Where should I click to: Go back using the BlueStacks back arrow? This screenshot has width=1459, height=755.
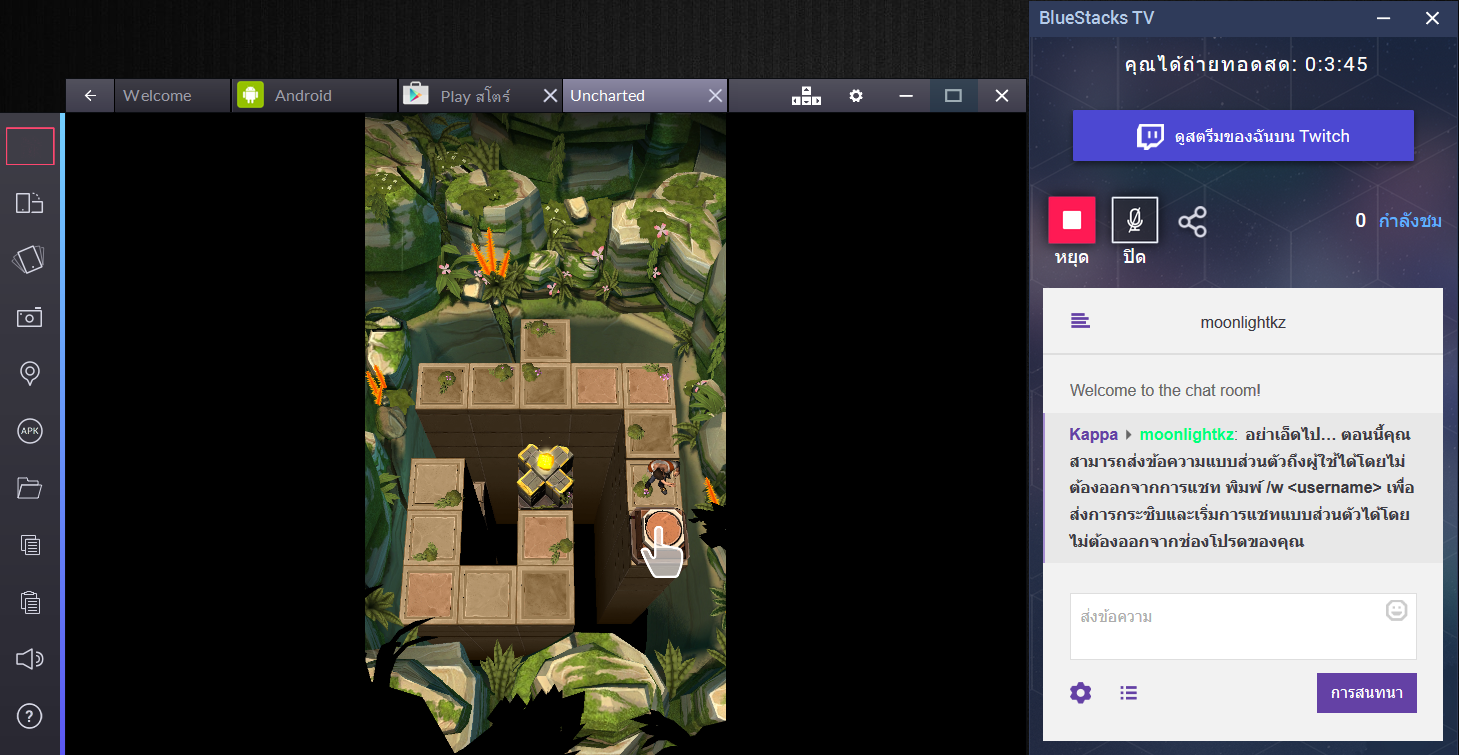[90, 96]
